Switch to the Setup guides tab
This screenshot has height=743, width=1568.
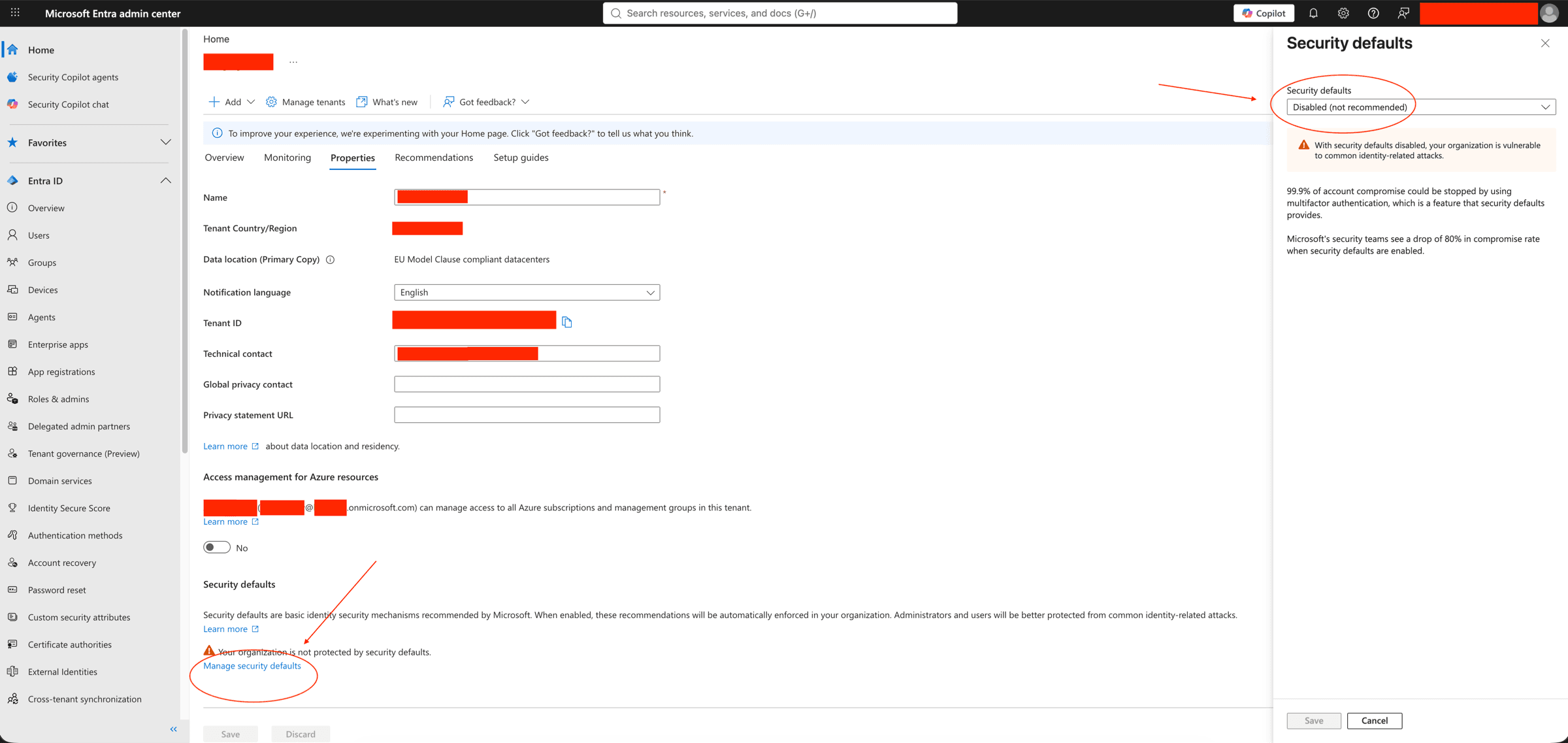coord(521,157)
